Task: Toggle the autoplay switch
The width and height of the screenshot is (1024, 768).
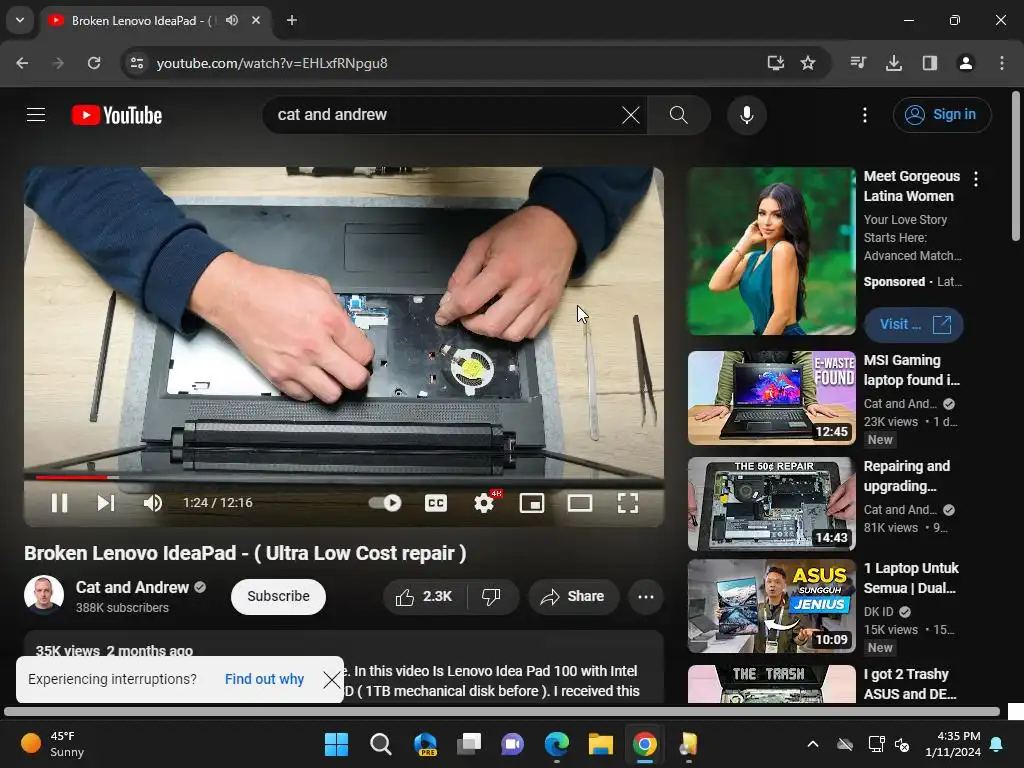Action: tap(385, 503)
